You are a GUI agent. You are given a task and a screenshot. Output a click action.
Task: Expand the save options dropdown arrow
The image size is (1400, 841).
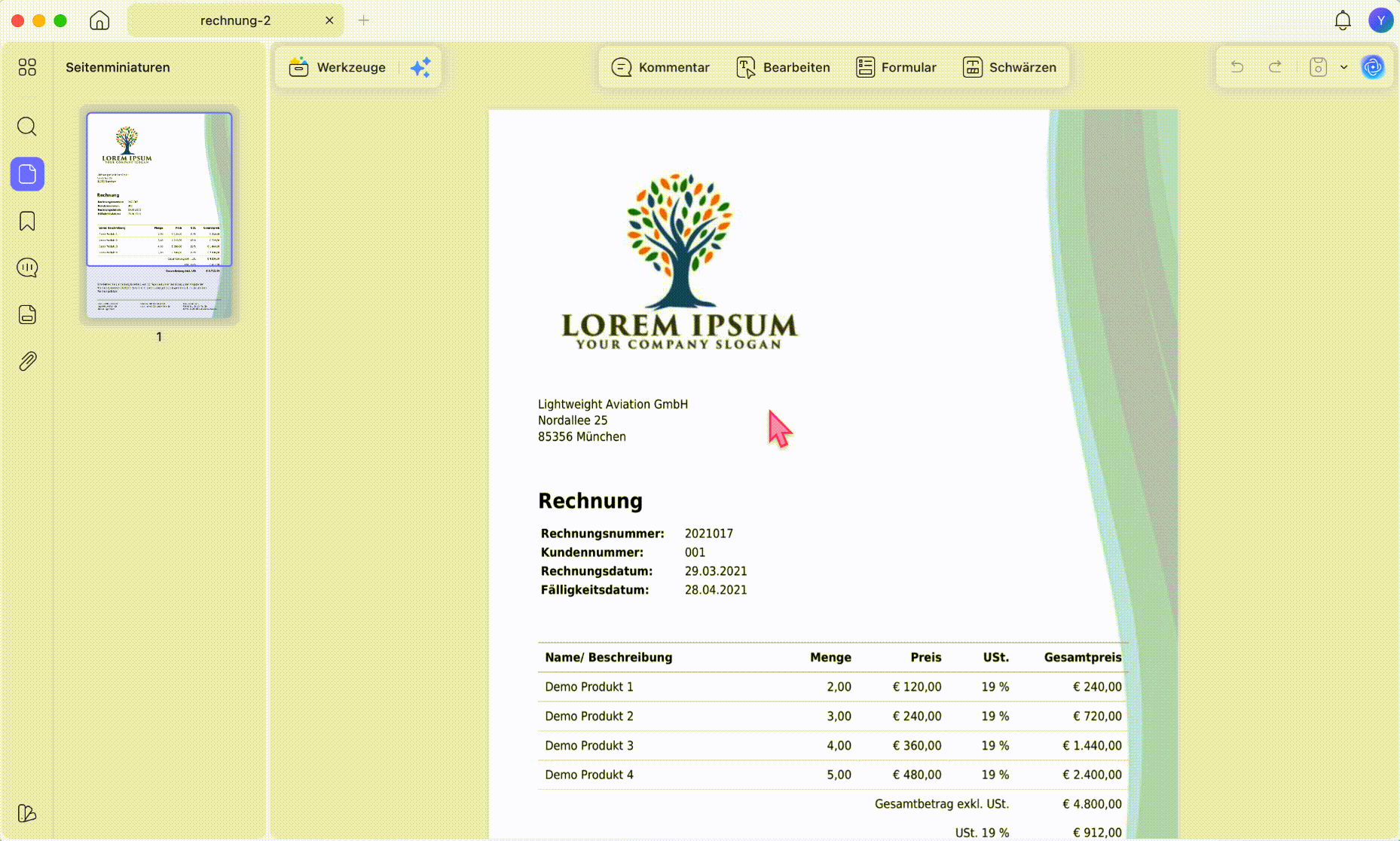tap(1343, 67)
